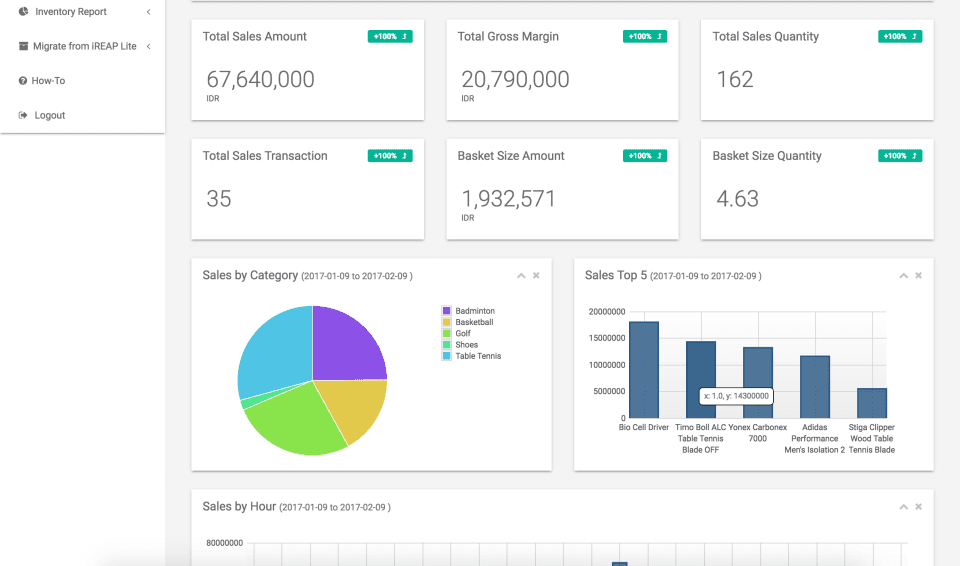The width and height of the screenshot is (960, 566).
Task: Collapse the Sales by Hour panel
Action: (903, 507)
